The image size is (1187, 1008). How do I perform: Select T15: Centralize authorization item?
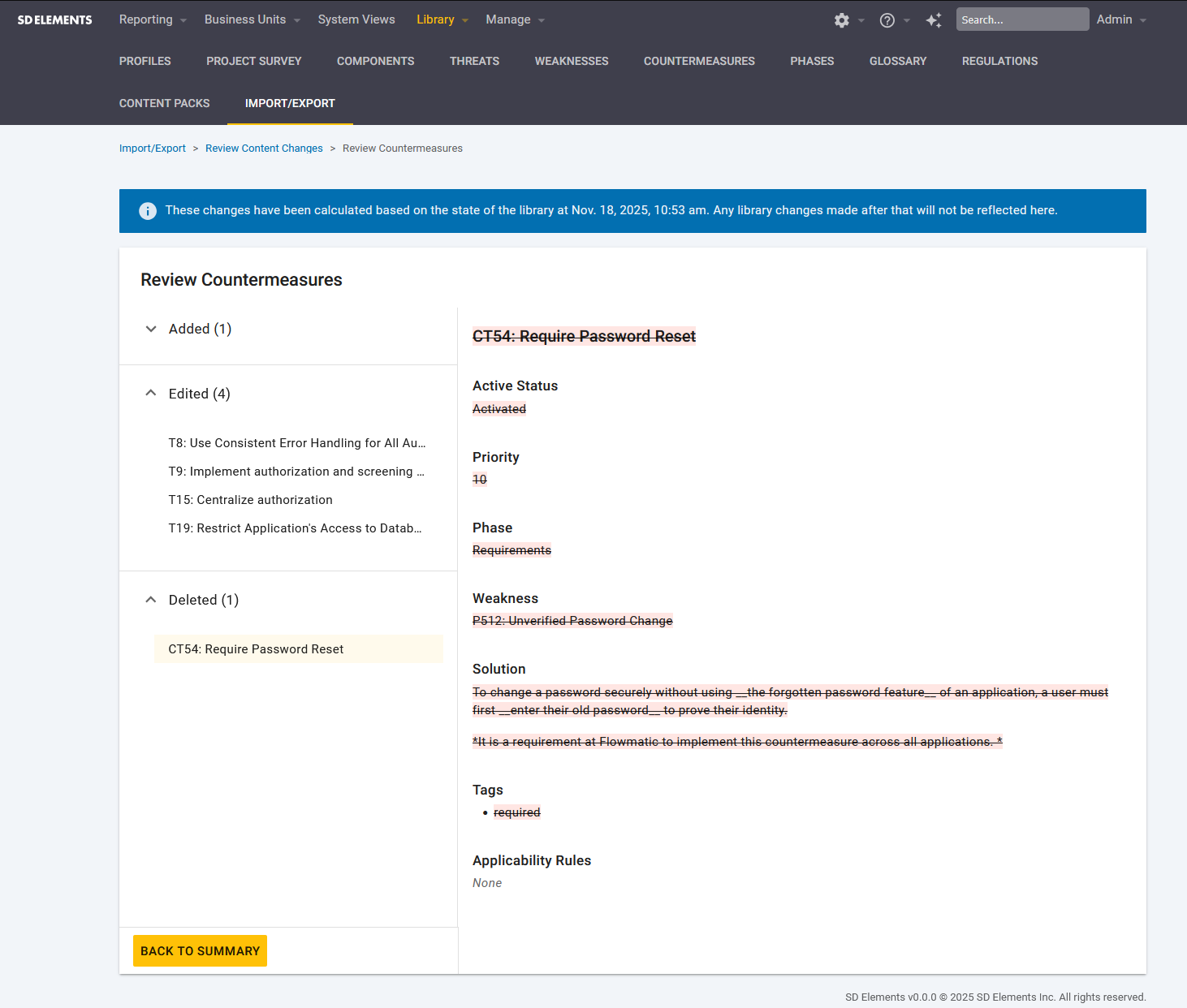pyautogui.click(x=250, y=500)
